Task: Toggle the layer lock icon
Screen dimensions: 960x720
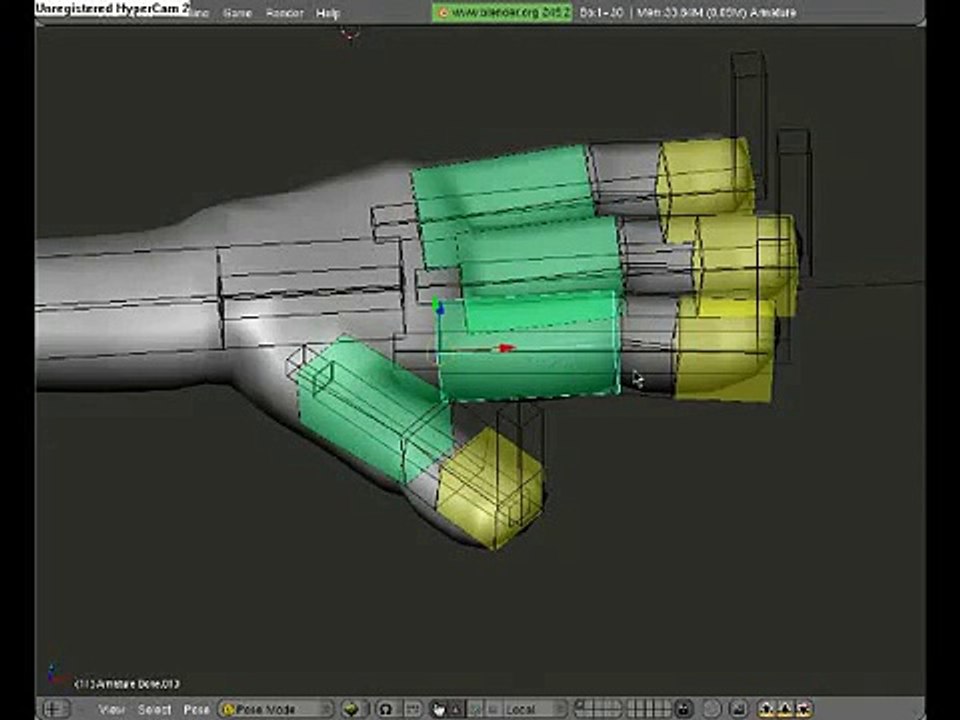Action: tap(684, 709)
